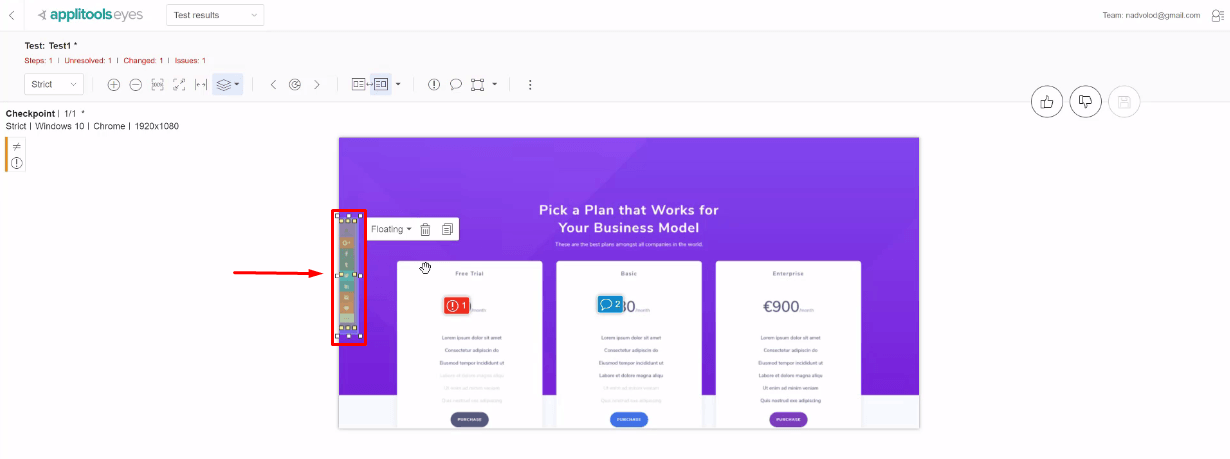Click 'Issues: 1' status text

tap(189, 61)
